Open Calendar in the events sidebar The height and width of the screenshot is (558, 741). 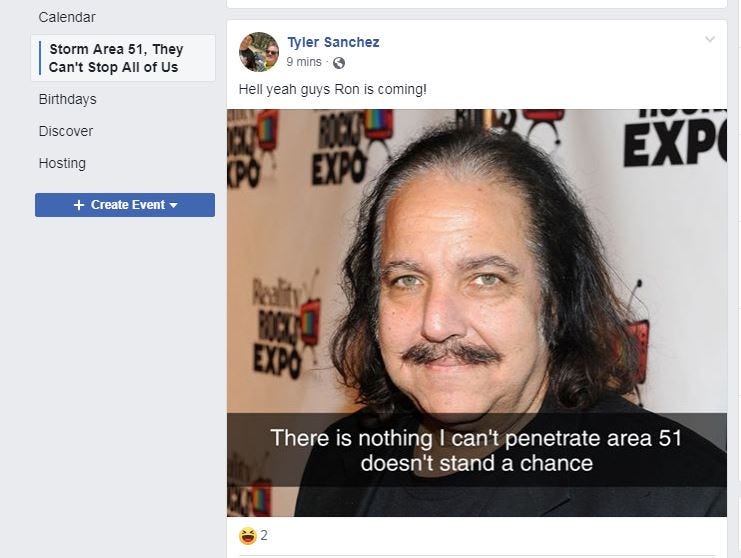pos(67,17)
